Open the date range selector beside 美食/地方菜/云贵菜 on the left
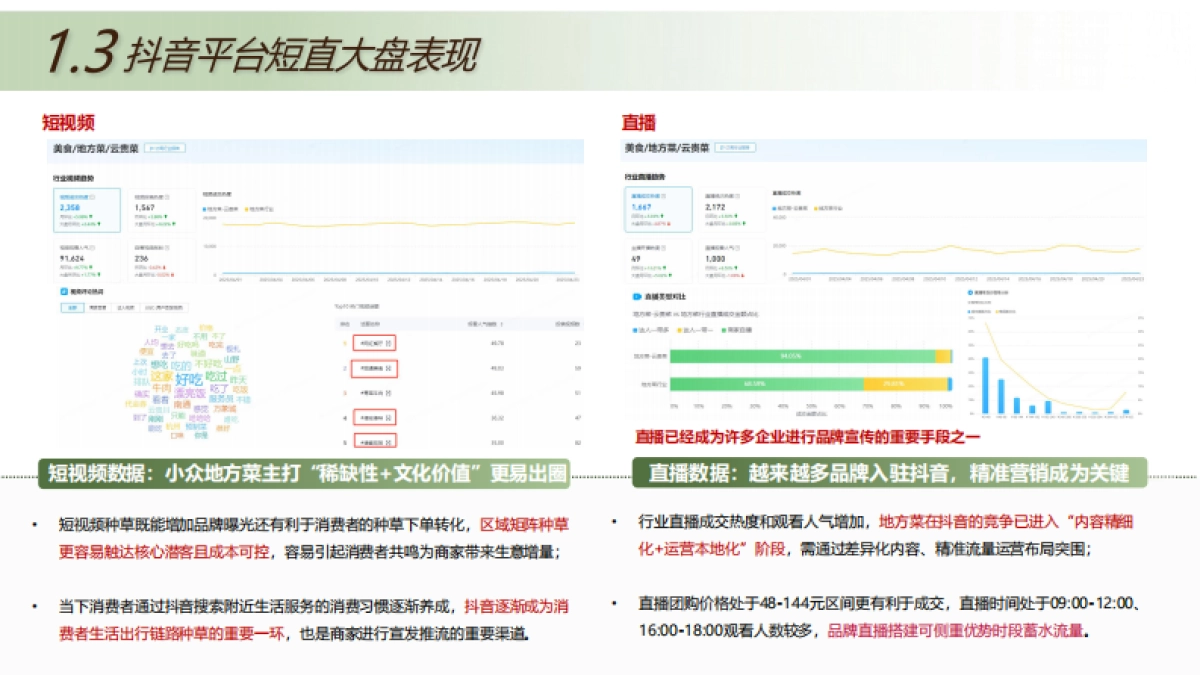Viewport: 1200px width, 675px height. [x=163, y=150]
